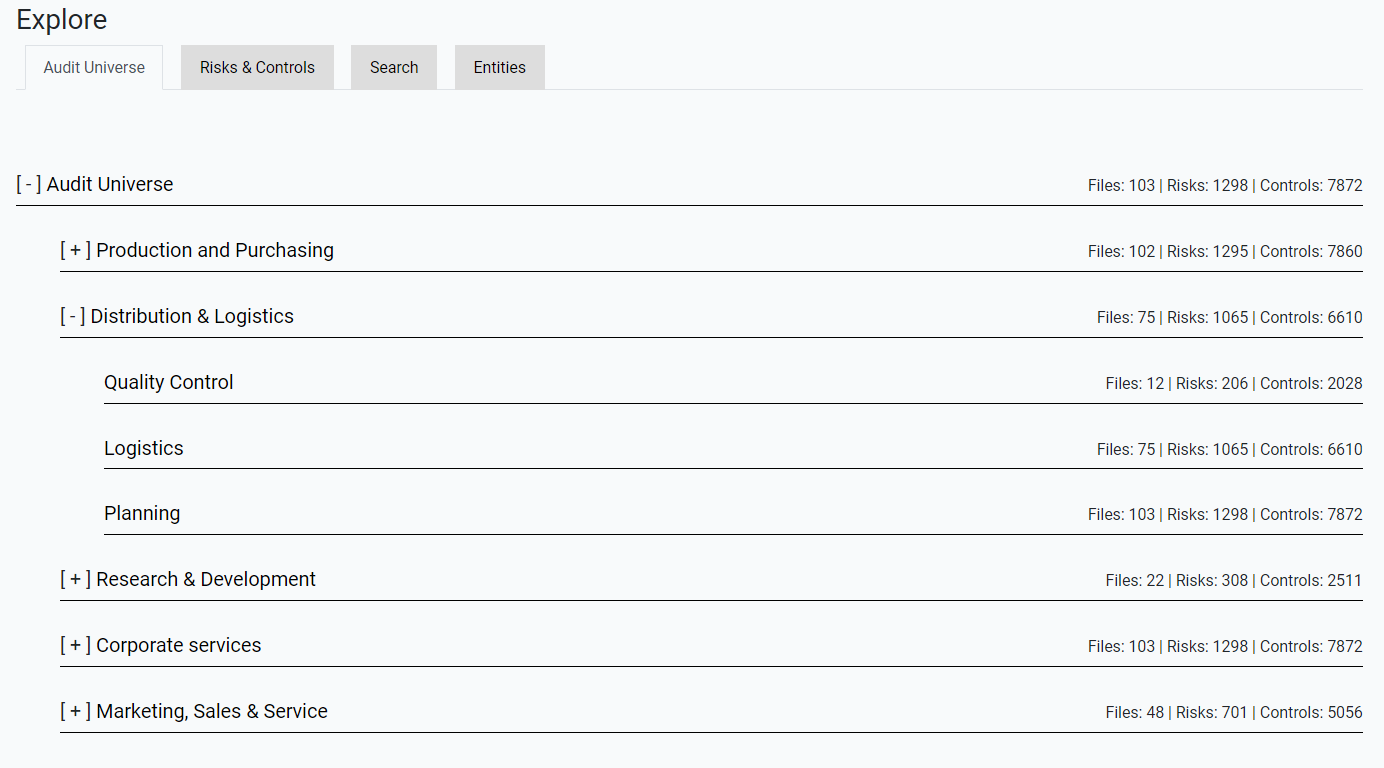Click the Explore page heading
This screenshot has width=1384, height=768.
[x=62, y=20]
